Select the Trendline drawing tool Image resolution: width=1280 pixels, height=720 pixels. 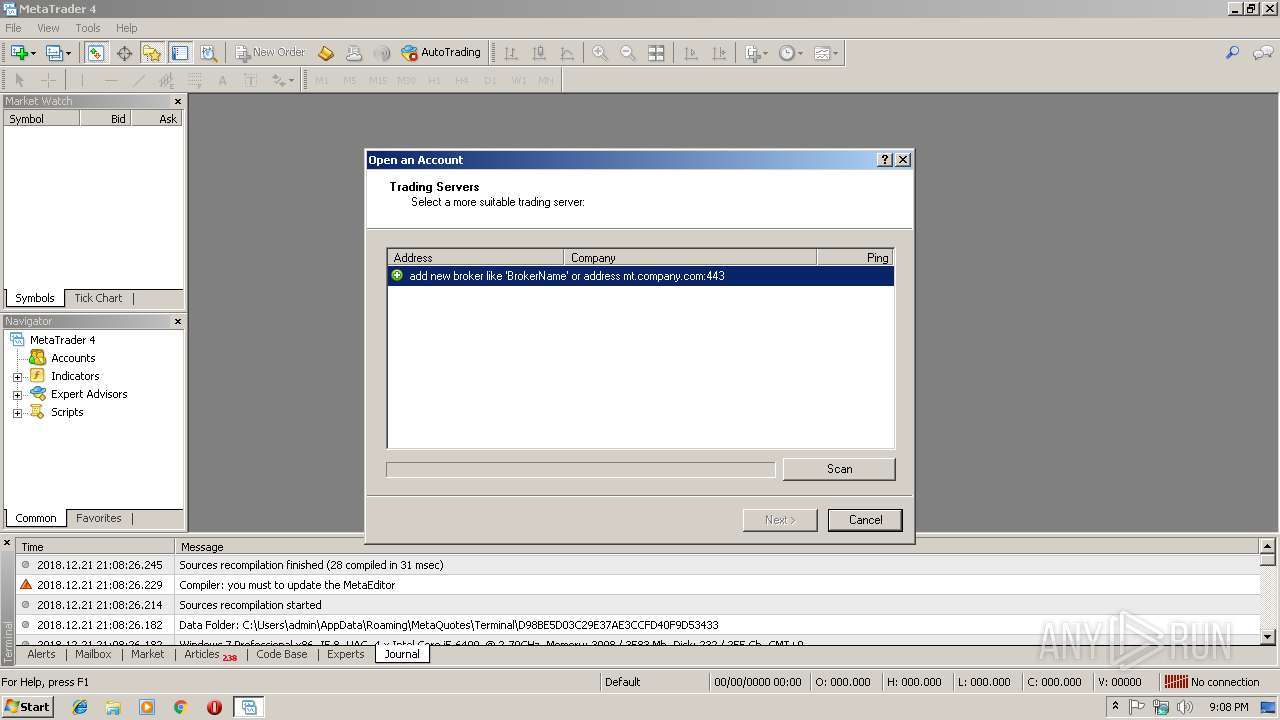click(x=139, y=80)
